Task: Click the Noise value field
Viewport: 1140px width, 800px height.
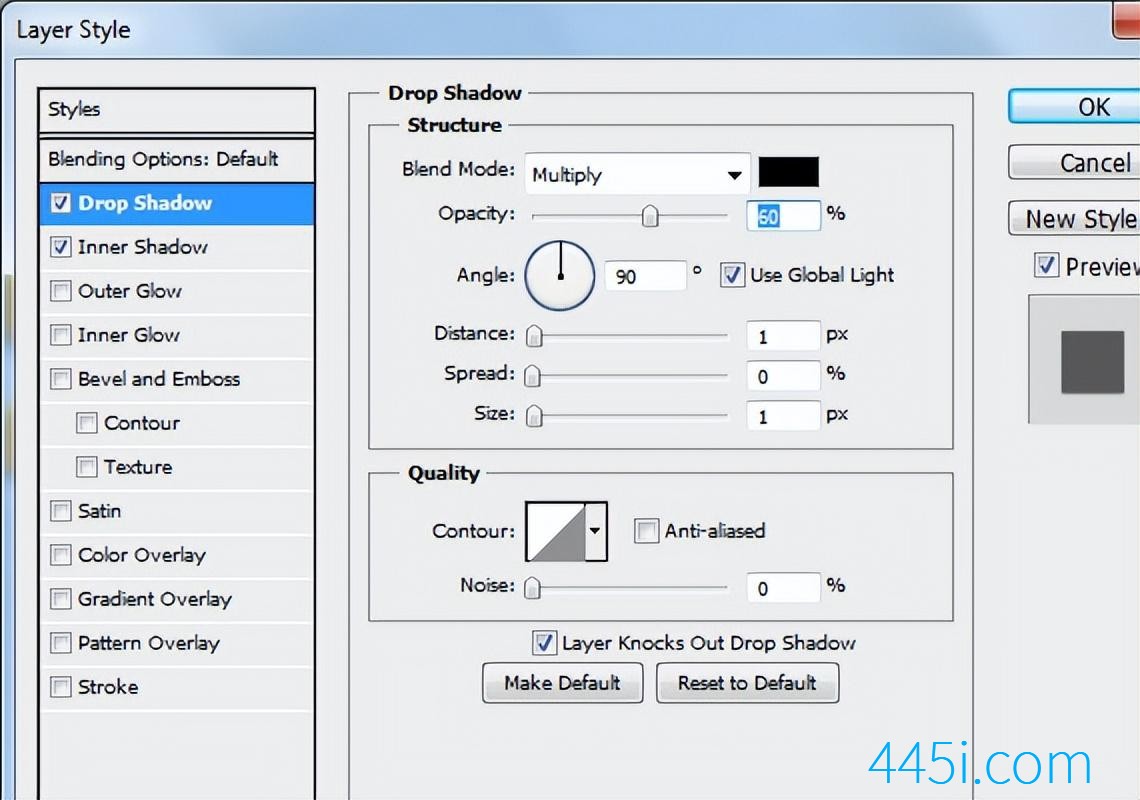Action: coord(784,588)
